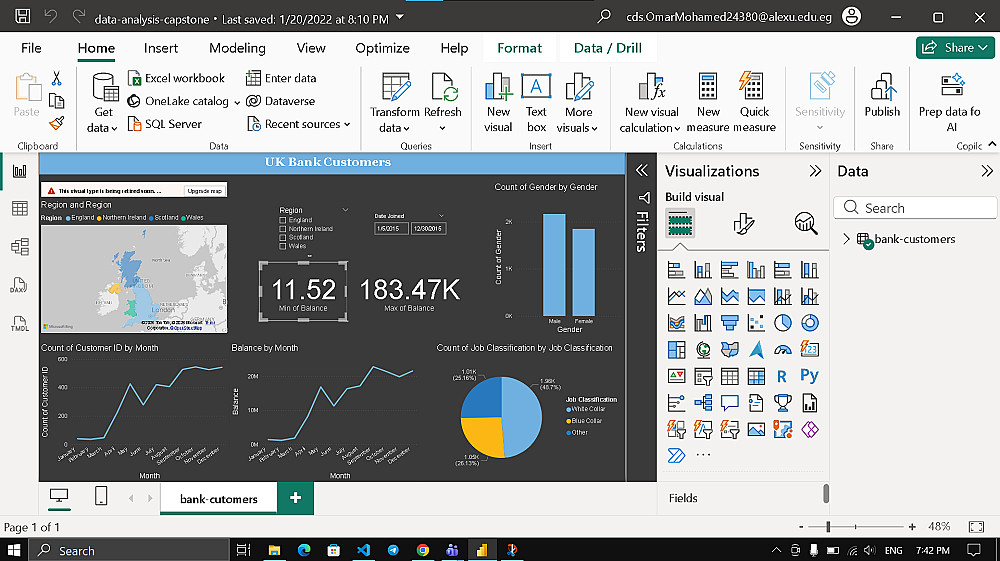Open Report view in left sidebar
Screen dimensions: 1000x561
20,171
